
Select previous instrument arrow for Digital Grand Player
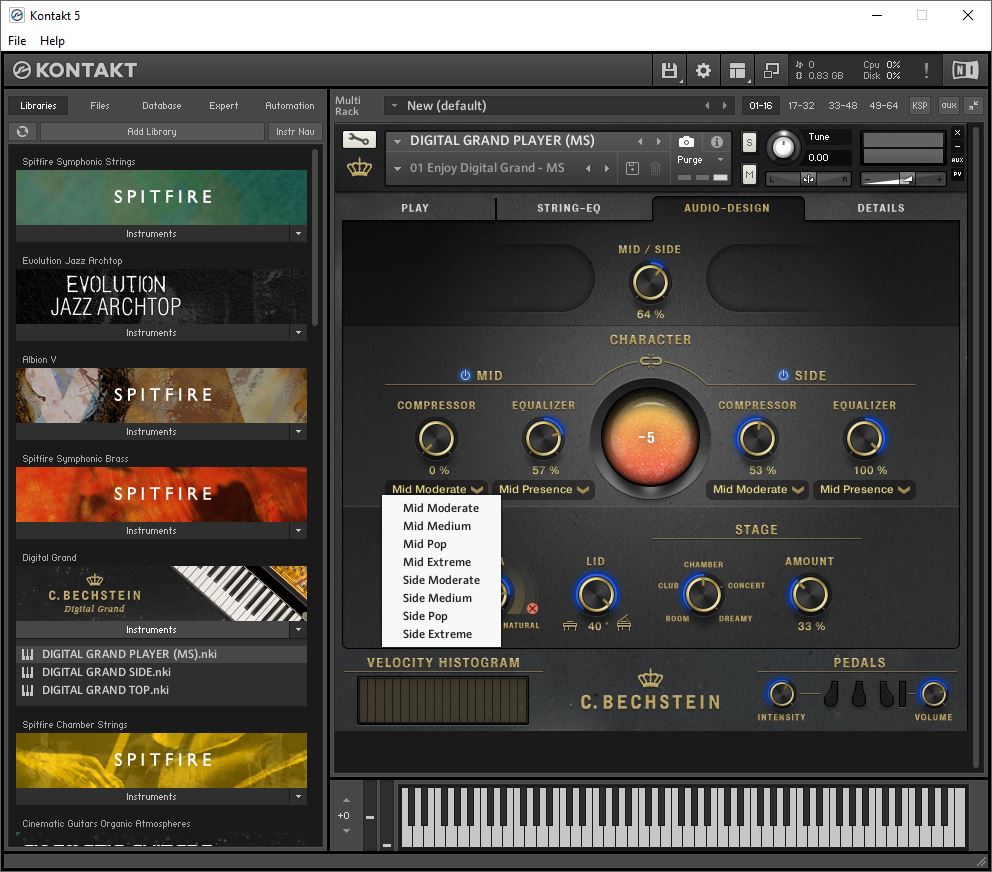tap(640, 142)
